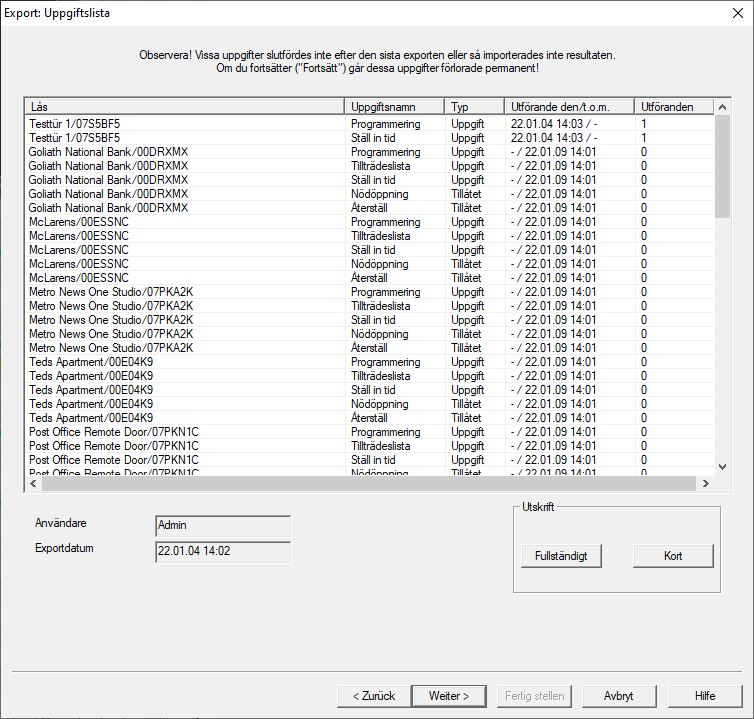Click the Kort print button
Viewport: 754px width, 719px height.
[673, 555]
